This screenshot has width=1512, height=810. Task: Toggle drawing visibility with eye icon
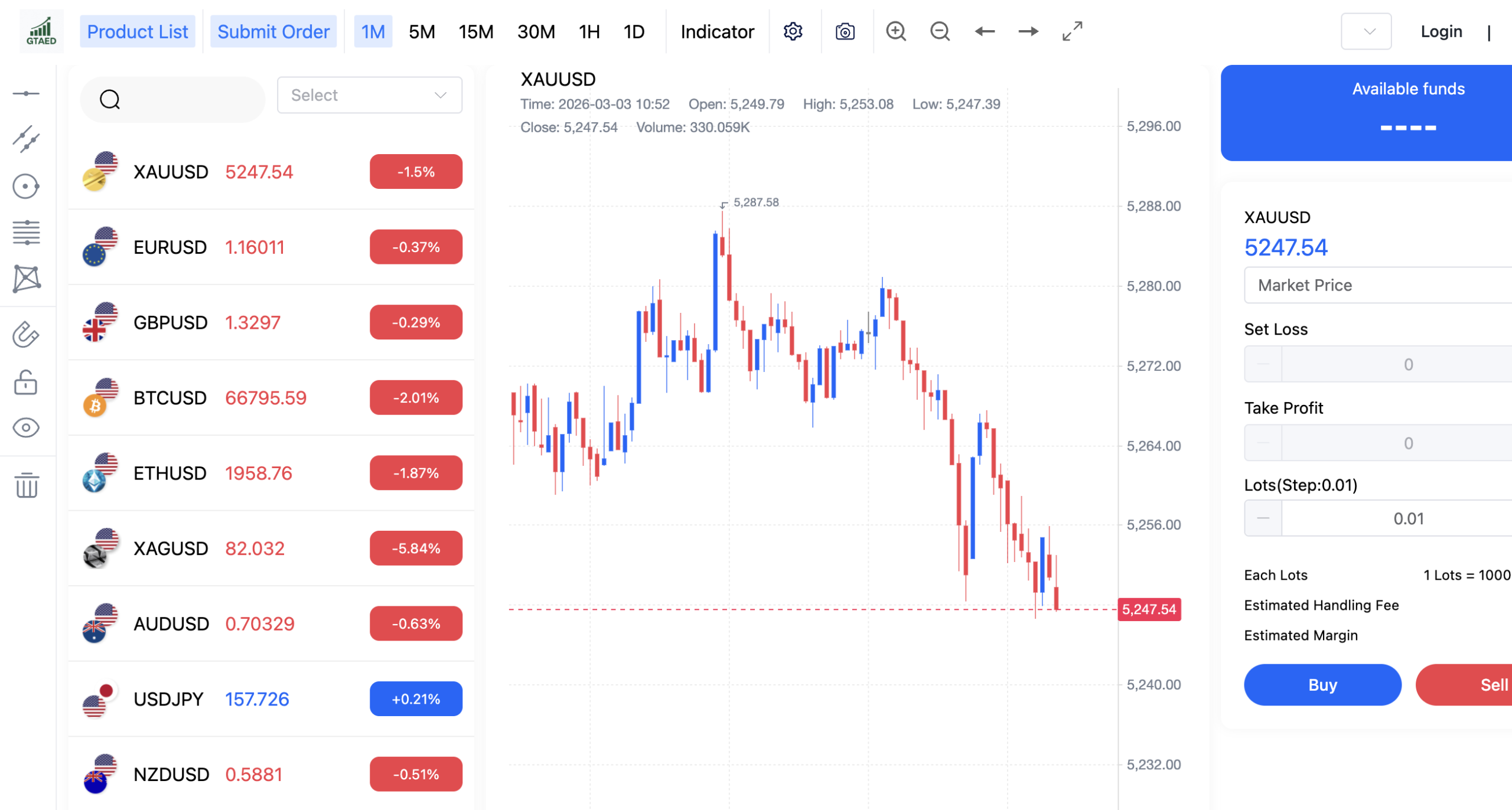coord(26,427)
